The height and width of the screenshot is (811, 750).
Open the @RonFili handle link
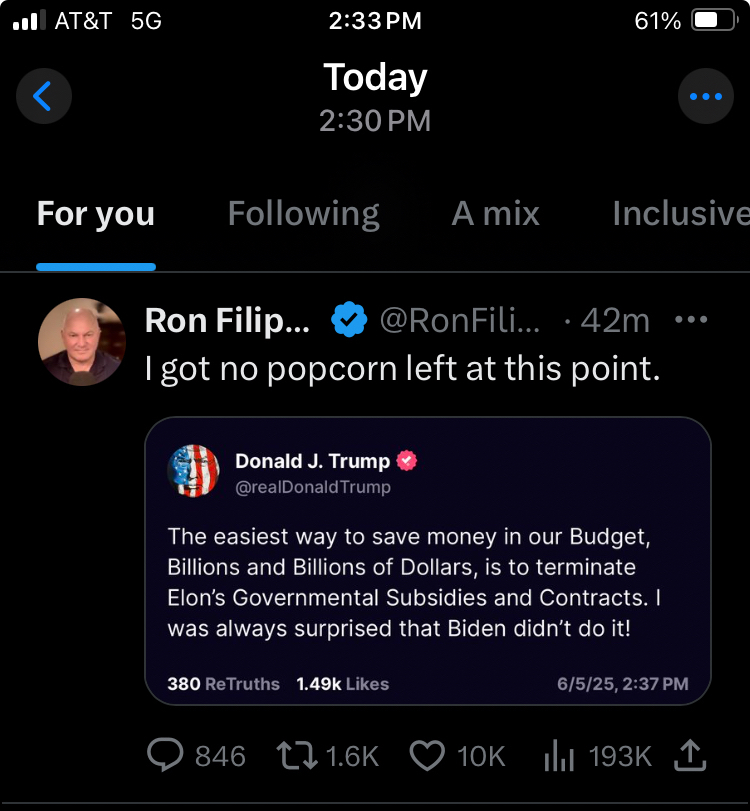460,321
